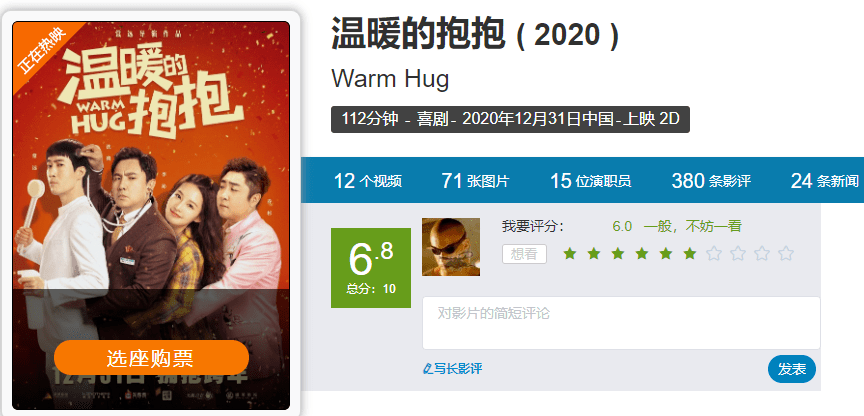Open the 380 条影评 reviews tab

(711, 181)
